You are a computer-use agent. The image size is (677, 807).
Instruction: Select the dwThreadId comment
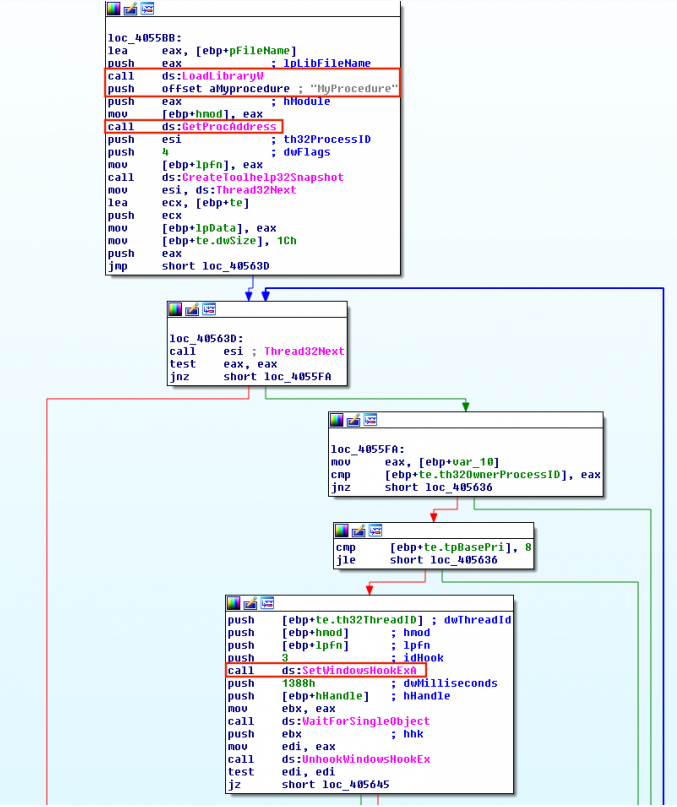(x=478, y=620)
